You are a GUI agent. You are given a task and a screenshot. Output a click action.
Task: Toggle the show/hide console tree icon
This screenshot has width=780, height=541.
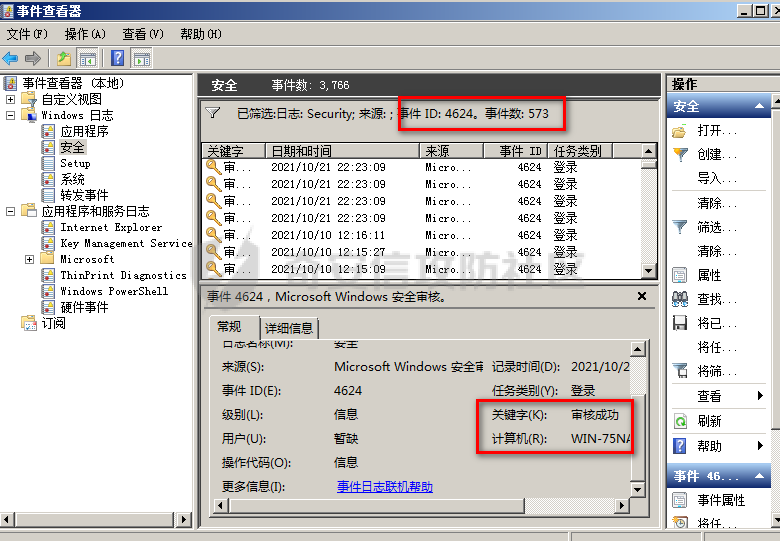coord(88,58)
